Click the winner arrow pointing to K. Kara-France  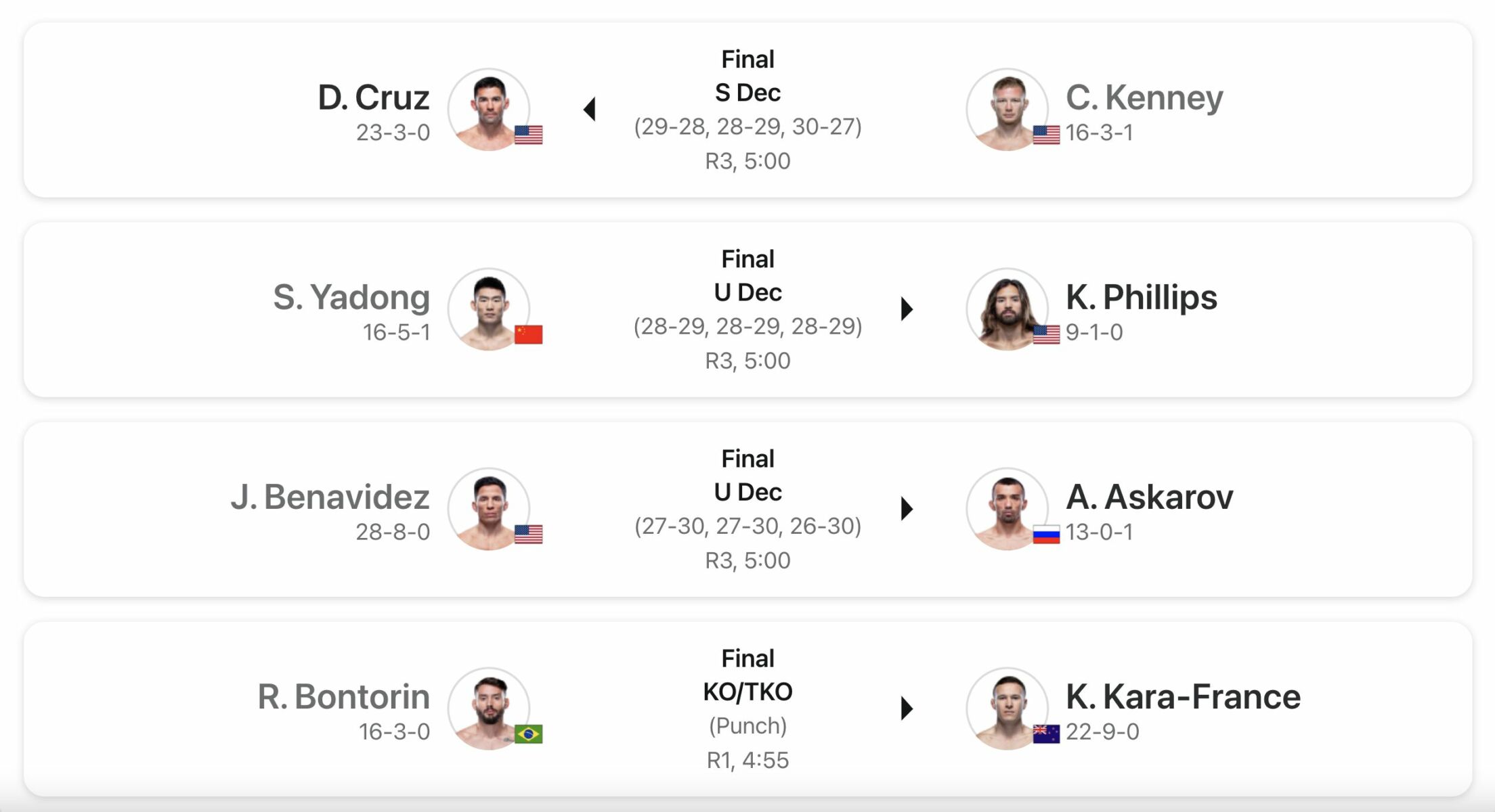[x=907, y=708]
